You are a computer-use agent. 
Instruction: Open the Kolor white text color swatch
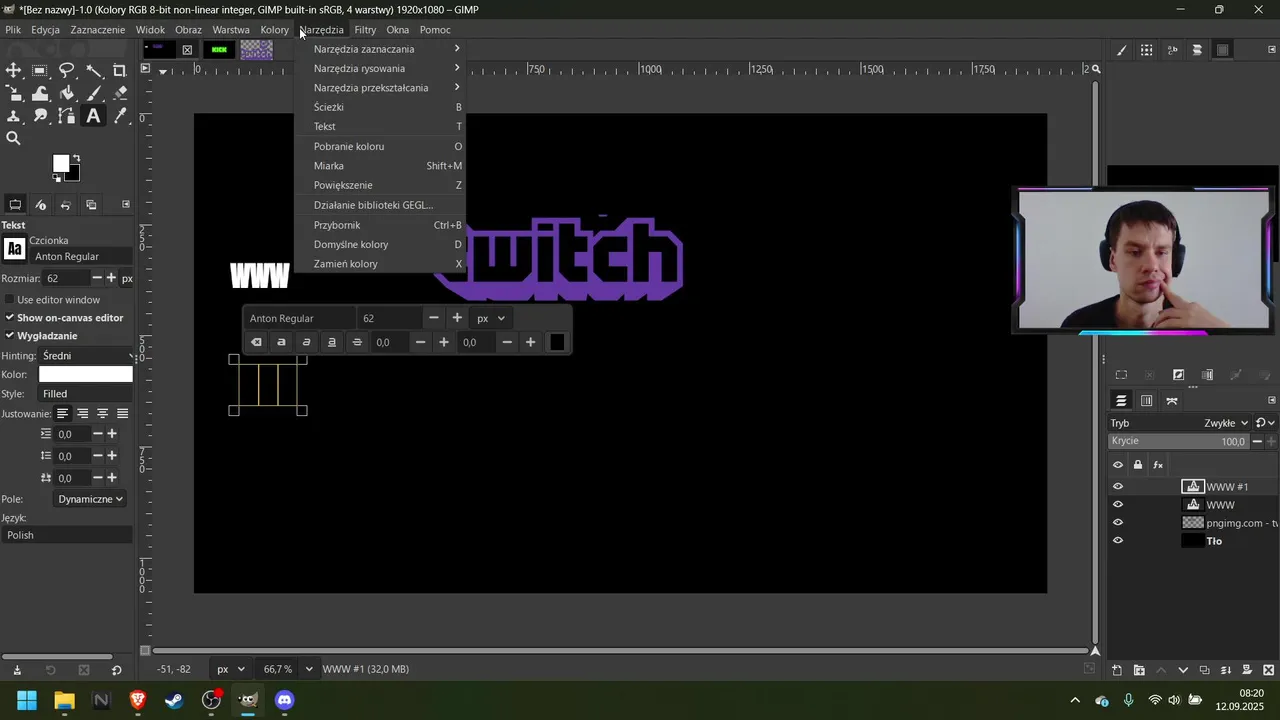click(86, 374)
